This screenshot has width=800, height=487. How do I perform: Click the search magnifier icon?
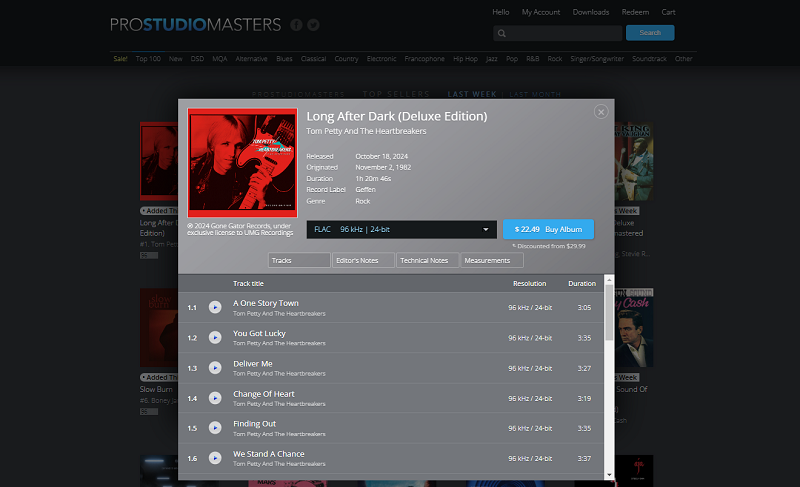click(x=502, y=33)
